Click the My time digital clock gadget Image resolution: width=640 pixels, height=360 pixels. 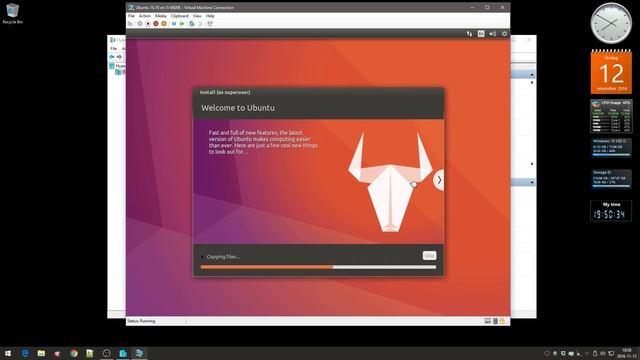(611, 211)
